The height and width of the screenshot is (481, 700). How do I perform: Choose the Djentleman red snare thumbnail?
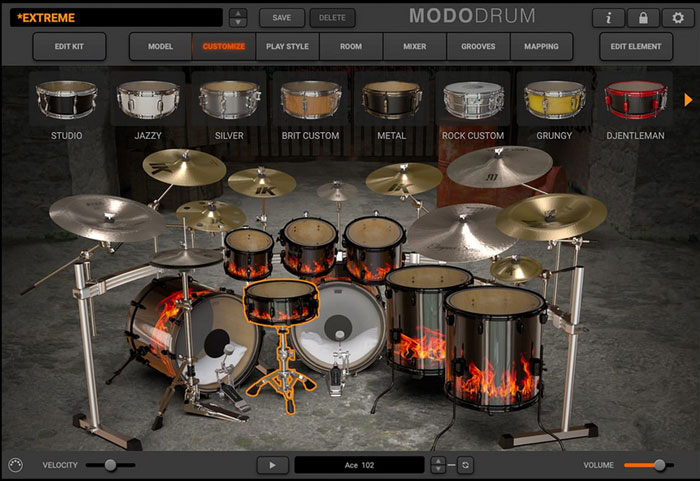[x=635, y=100]
